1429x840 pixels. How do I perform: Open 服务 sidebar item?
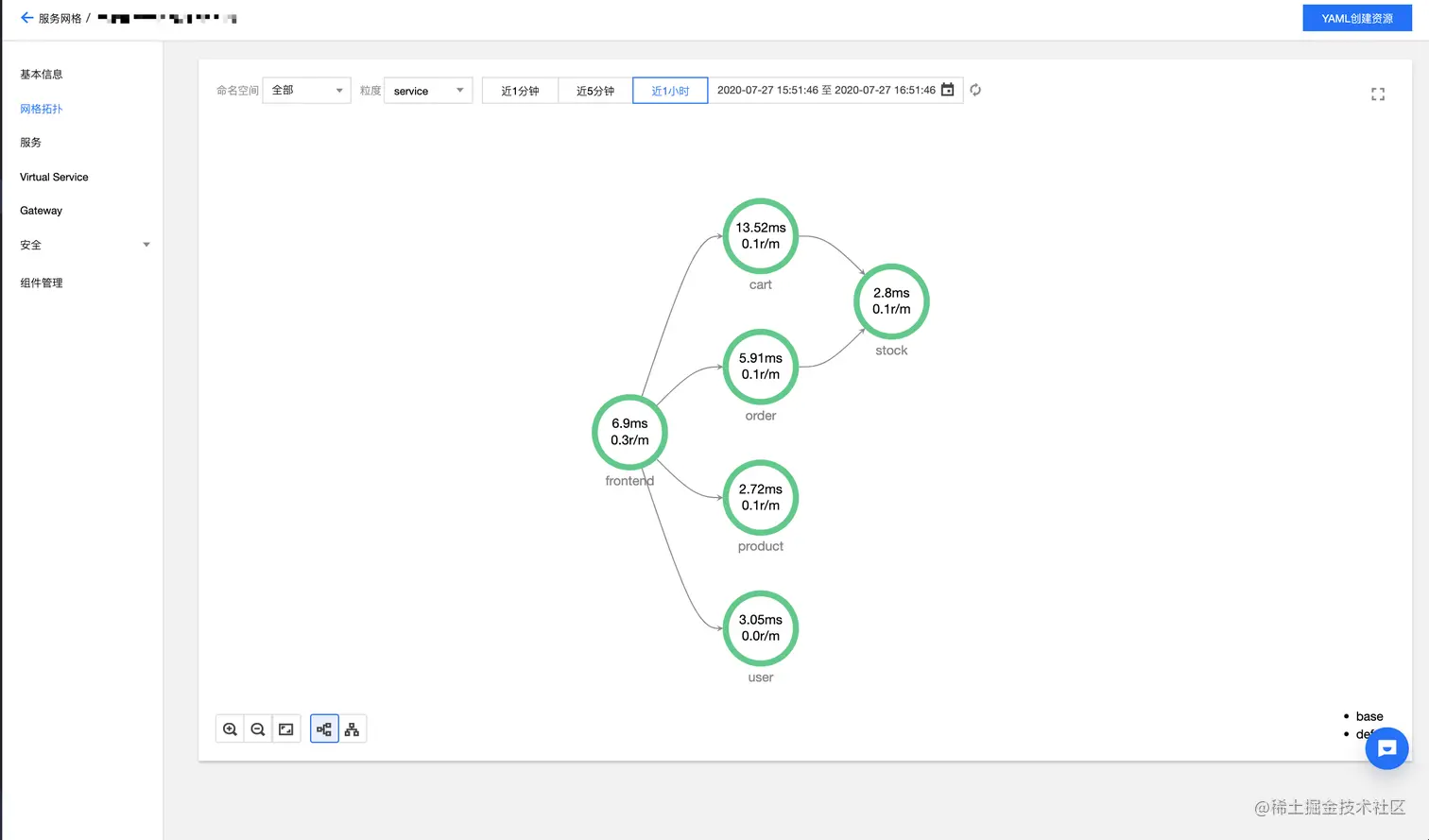[x=31, y=143]
